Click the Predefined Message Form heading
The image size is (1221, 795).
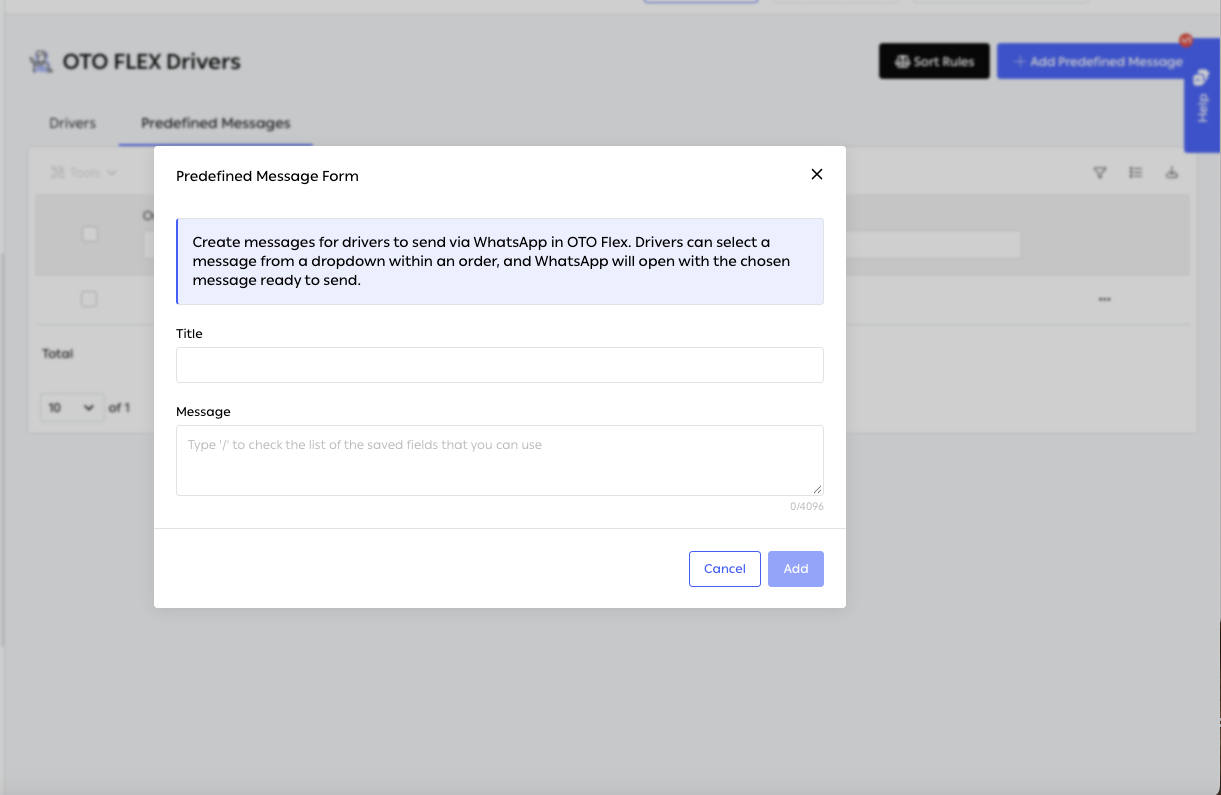tap(267, 176)
